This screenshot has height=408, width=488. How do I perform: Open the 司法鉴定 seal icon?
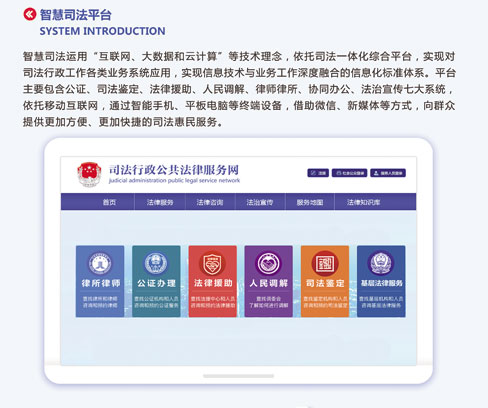[325, 264]
